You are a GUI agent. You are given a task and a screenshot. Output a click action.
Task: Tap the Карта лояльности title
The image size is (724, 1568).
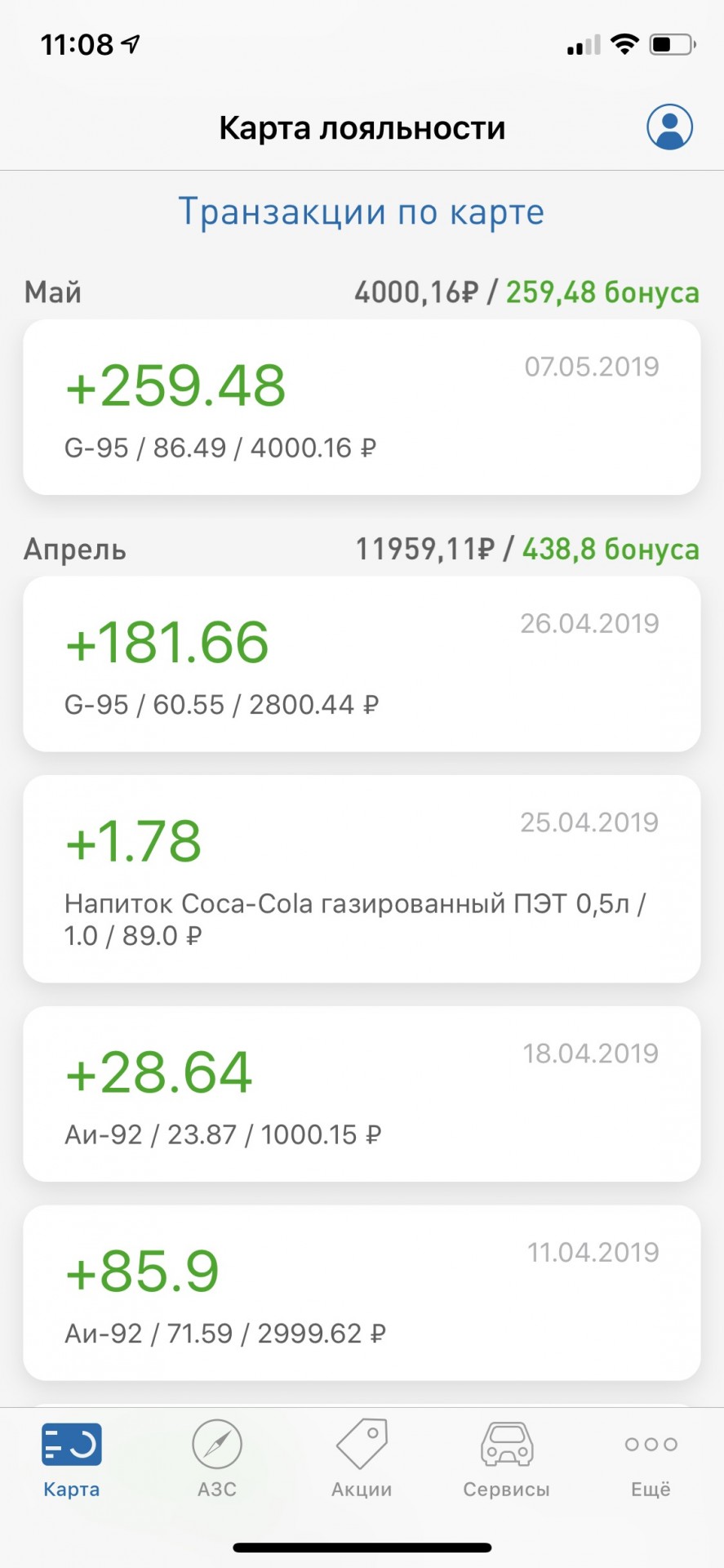(362, 128)
